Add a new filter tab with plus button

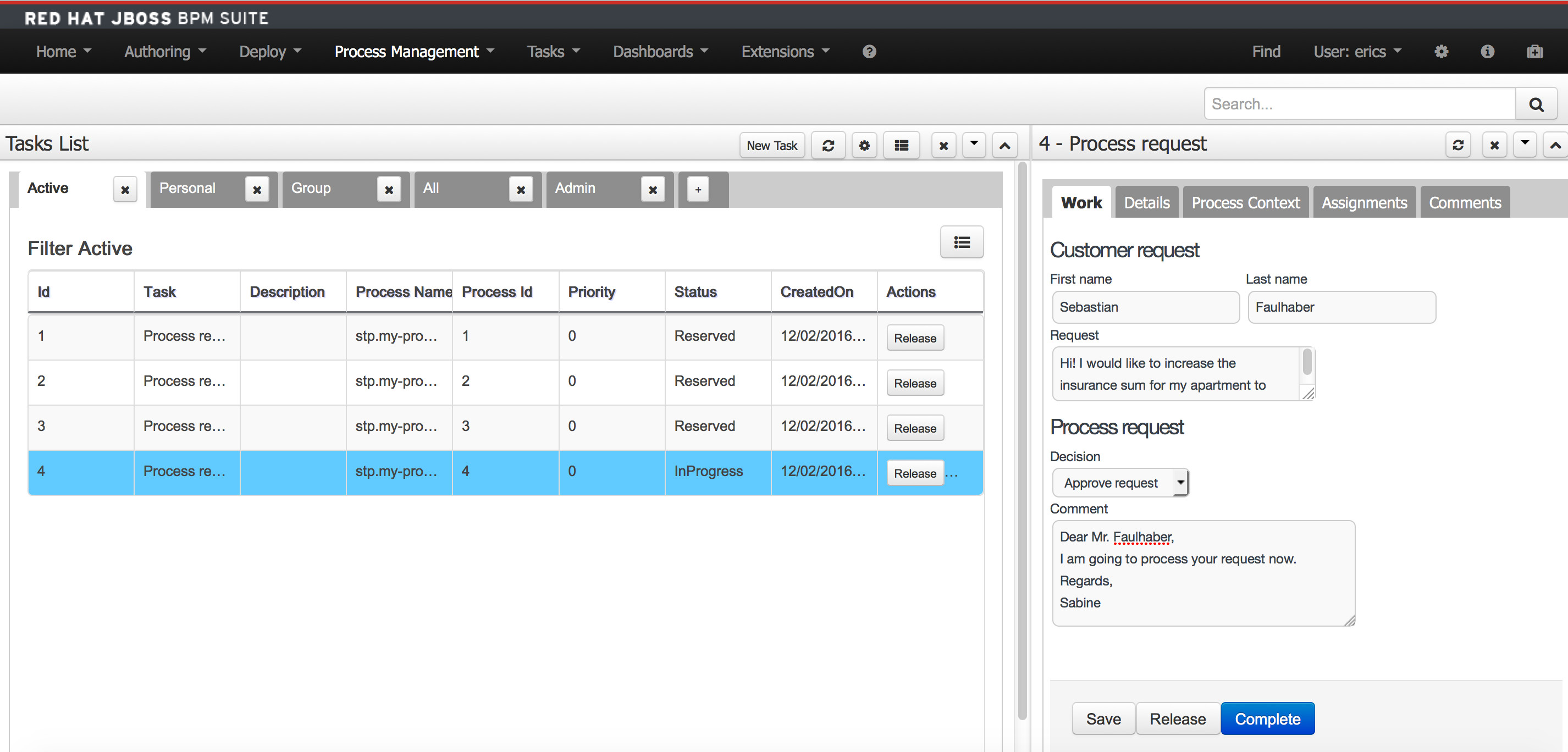tap(698, 190)
